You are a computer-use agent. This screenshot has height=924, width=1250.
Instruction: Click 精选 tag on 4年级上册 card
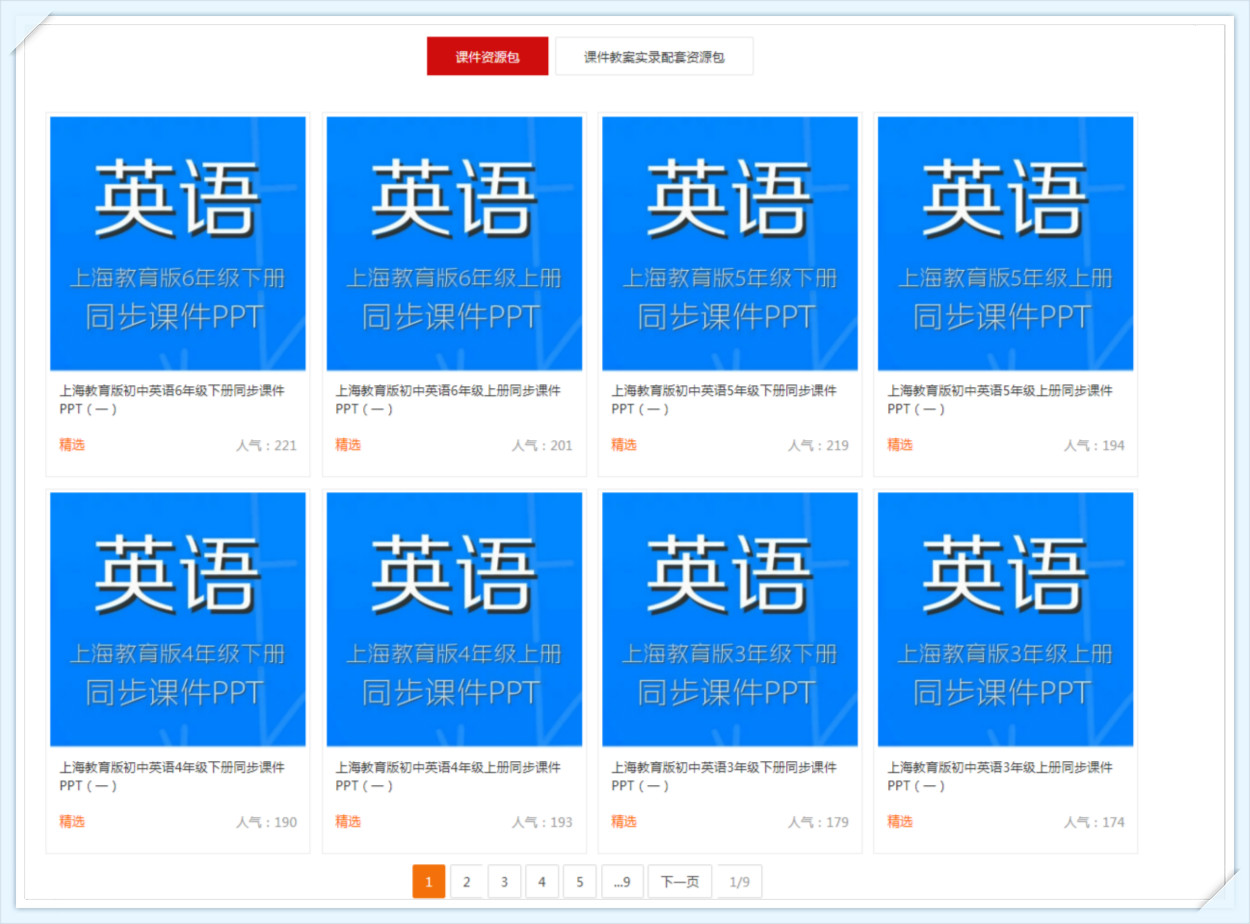[348, 822]
